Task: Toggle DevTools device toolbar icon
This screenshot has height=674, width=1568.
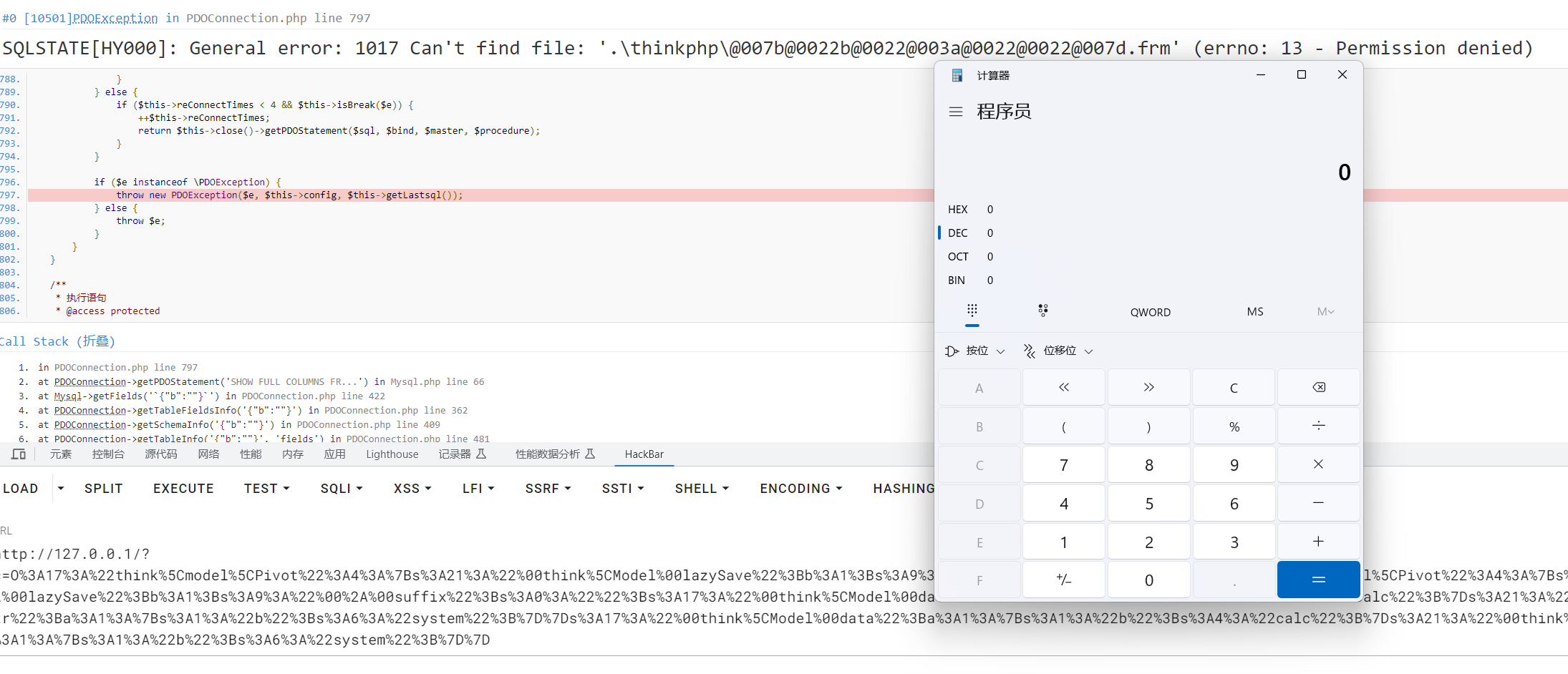Action: tap(19, 454)
